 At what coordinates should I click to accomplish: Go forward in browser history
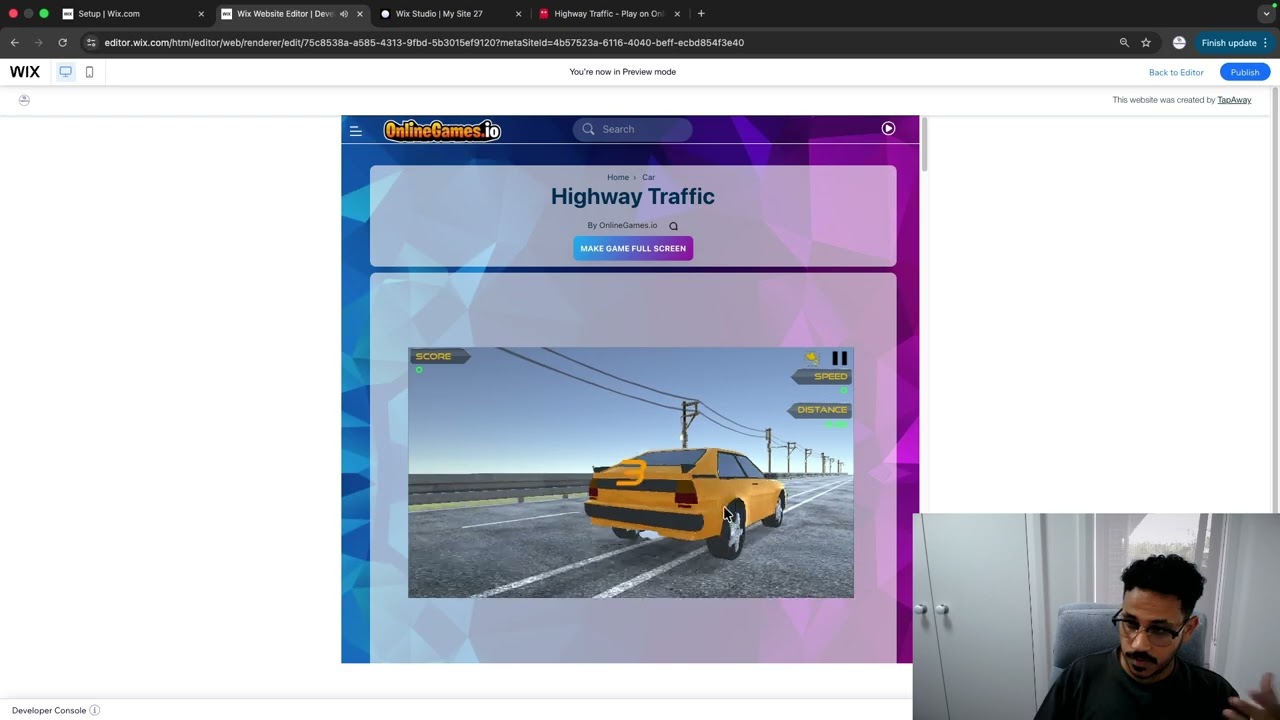coord(38,43)
